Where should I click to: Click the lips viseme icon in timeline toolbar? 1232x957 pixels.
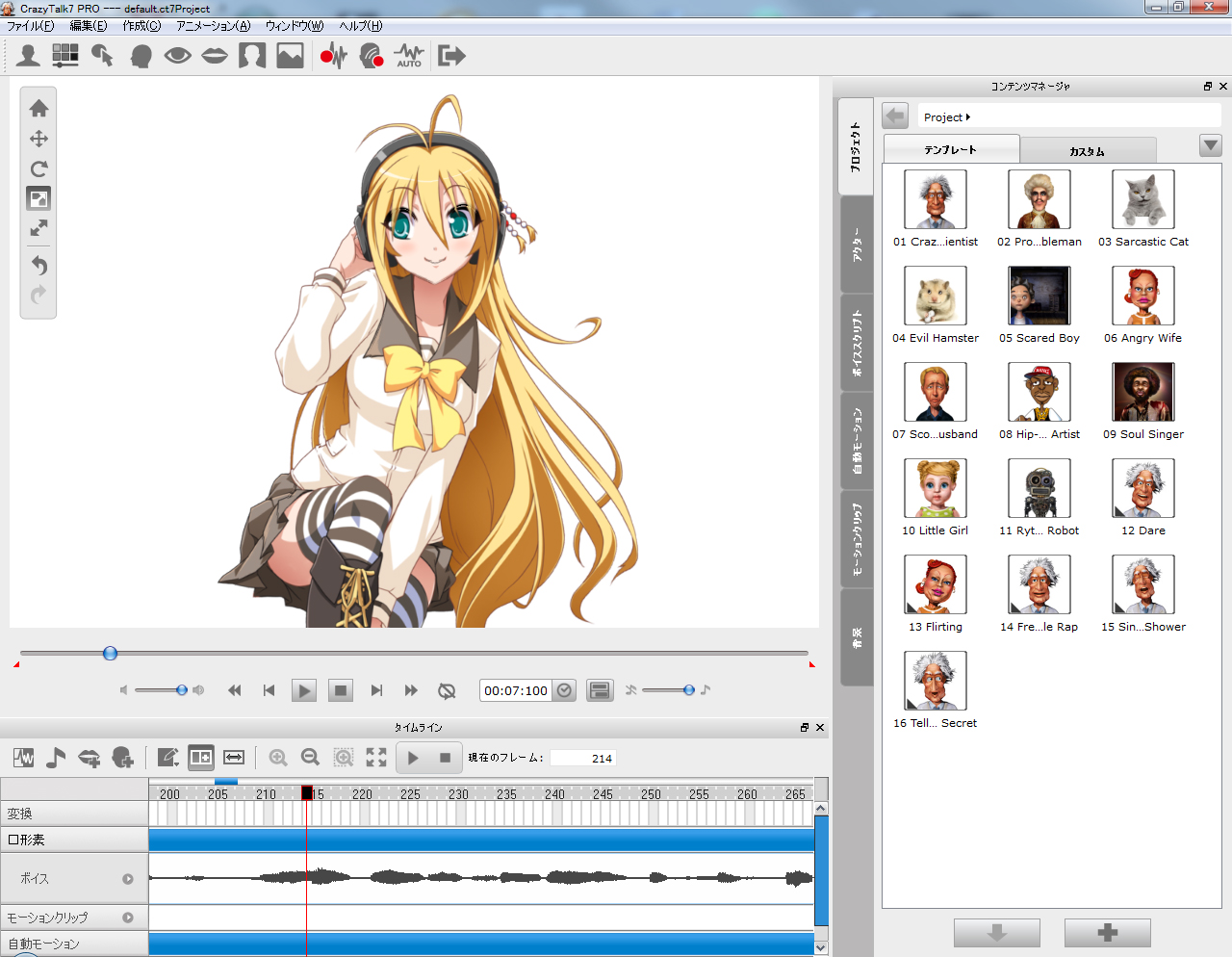click(x=89, y=758)
